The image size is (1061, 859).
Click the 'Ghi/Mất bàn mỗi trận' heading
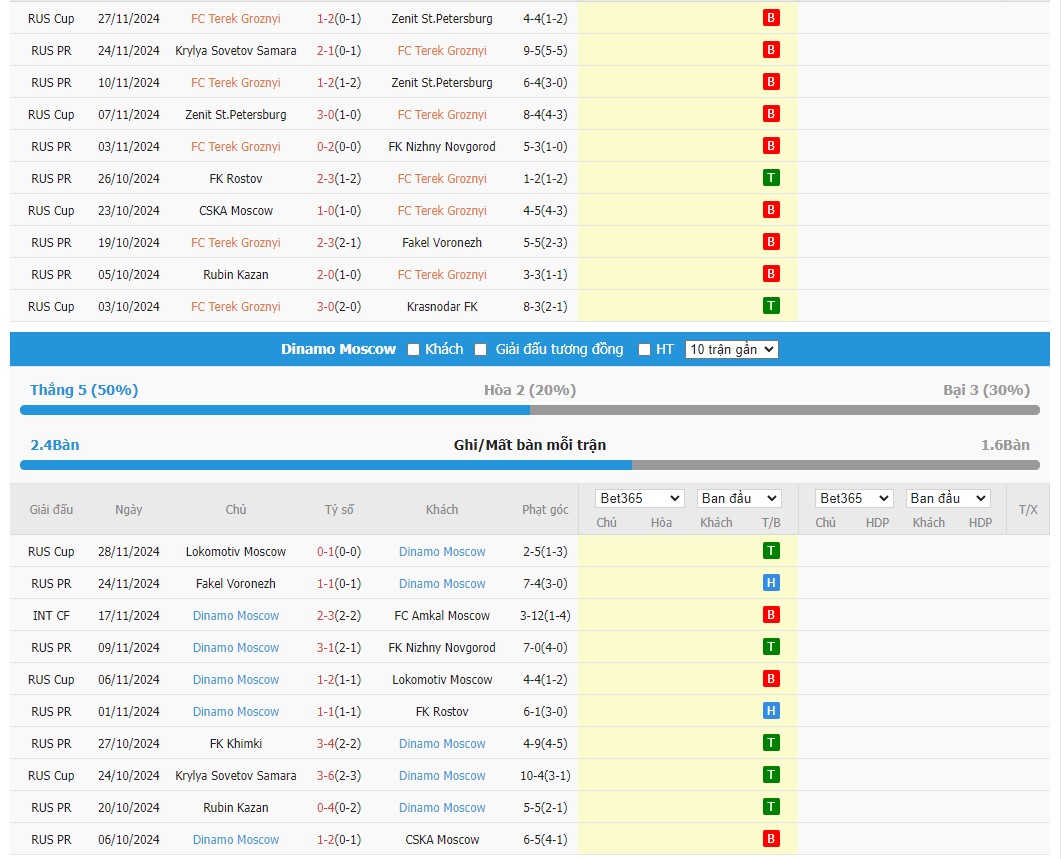click(530, 445)
